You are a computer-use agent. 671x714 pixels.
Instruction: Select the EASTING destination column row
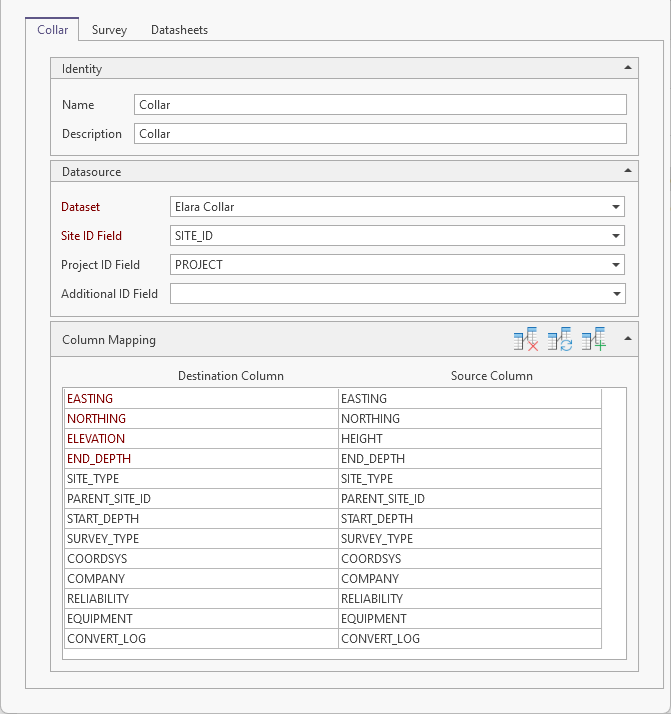click(x=201, y=399)
